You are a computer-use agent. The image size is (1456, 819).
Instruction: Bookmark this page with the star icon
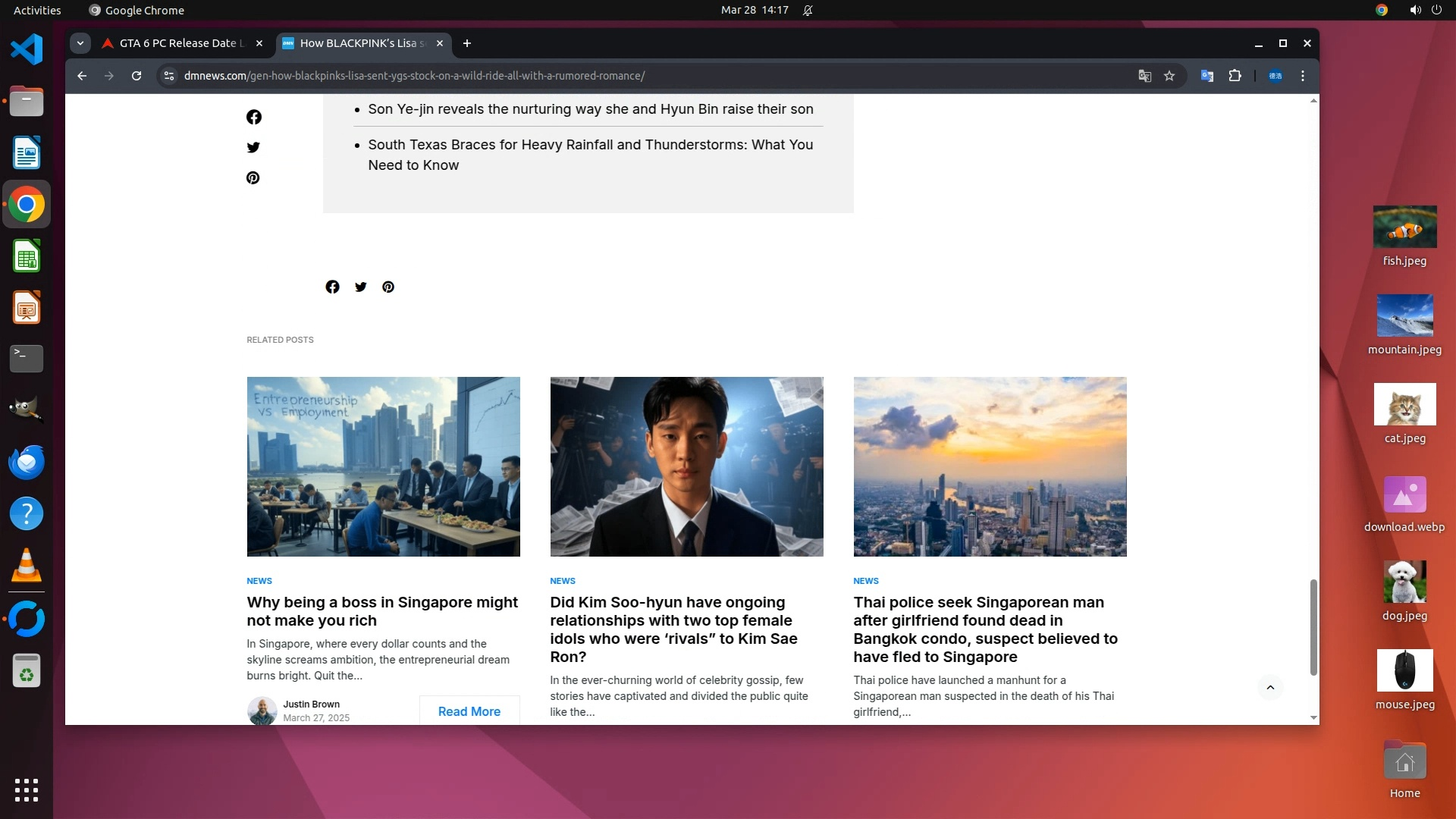coord(1169,76)
